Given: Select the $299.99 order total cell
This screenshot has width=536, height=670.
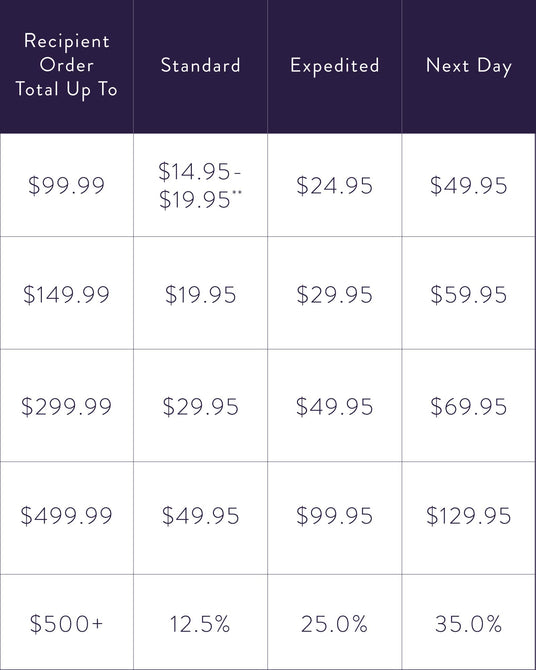Looking at the screenshot, I should [x=66, y=406].
